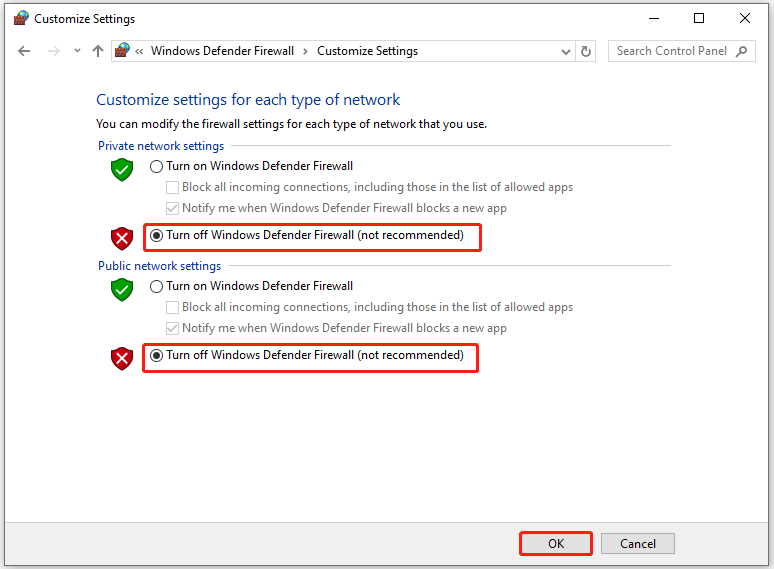
Task: Click the Customize Settings title bar icon
Action: point(21,18)
